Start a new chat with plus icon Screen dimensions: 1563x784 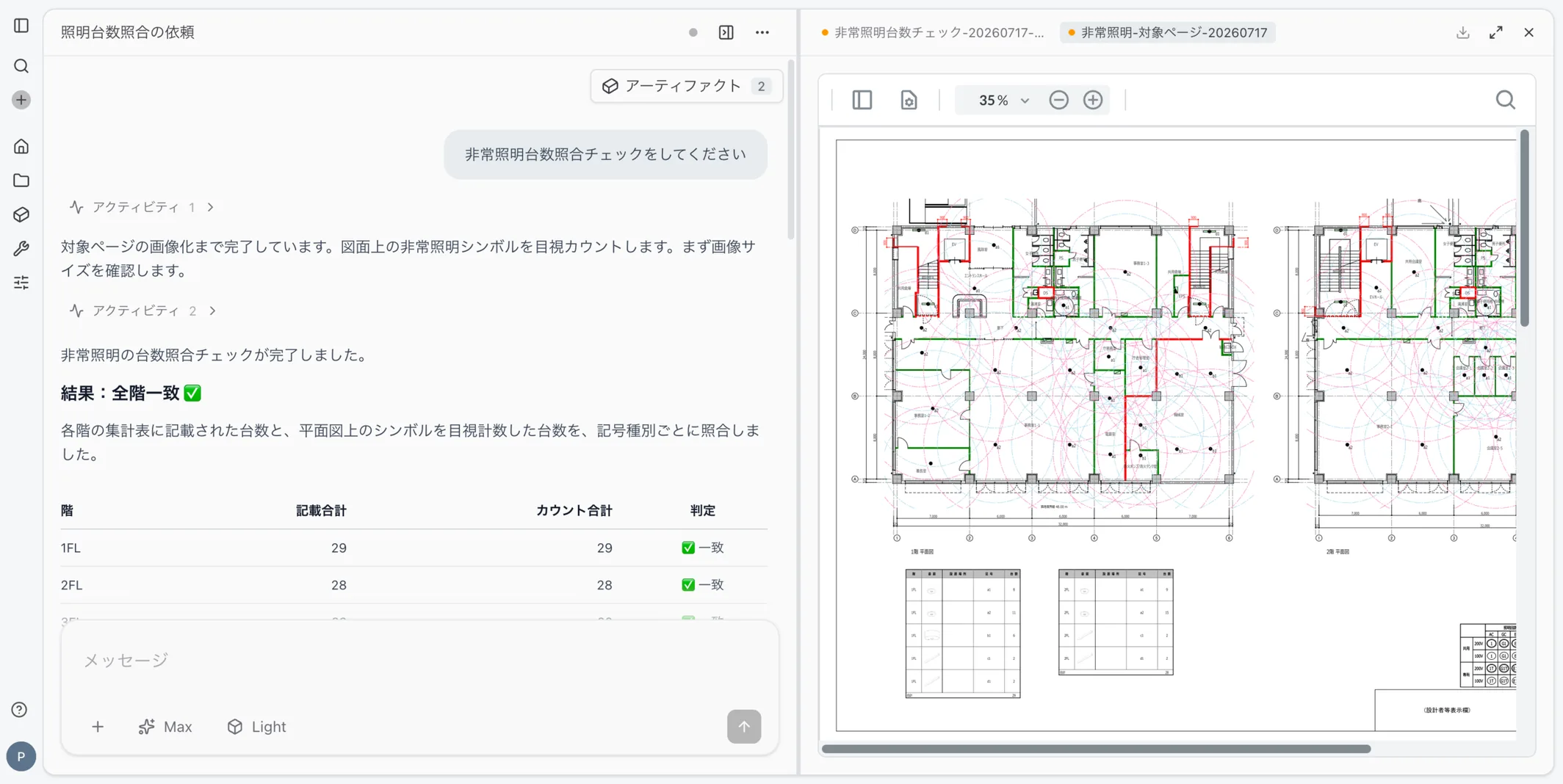pyautogui.click(x=21, y=100)
